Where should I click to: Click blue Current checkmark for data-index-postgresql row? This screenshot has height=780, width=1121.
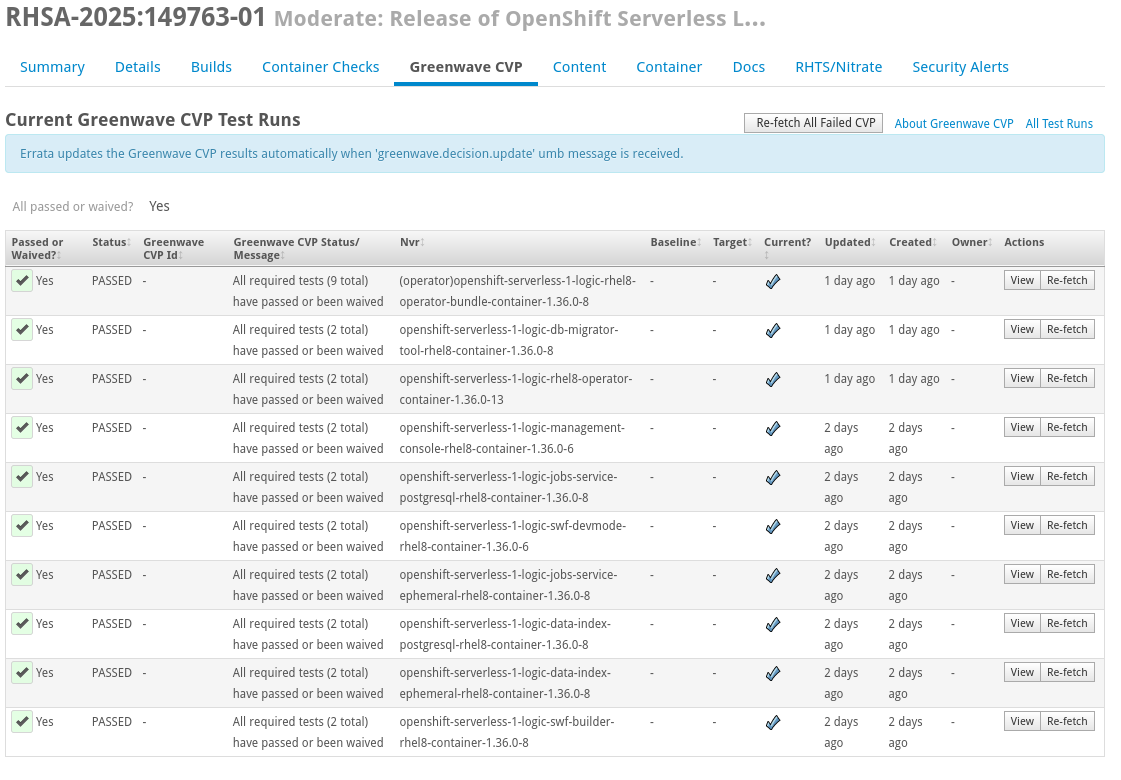point(772,624)
